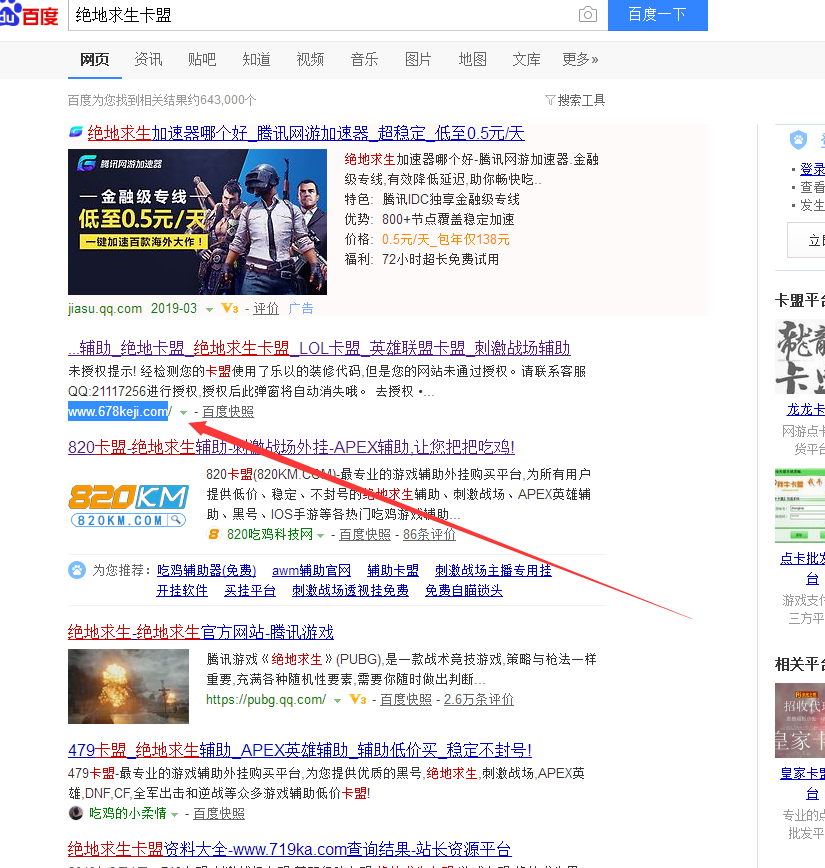Click the 820KM logo thumbnail

coord(128,504)
